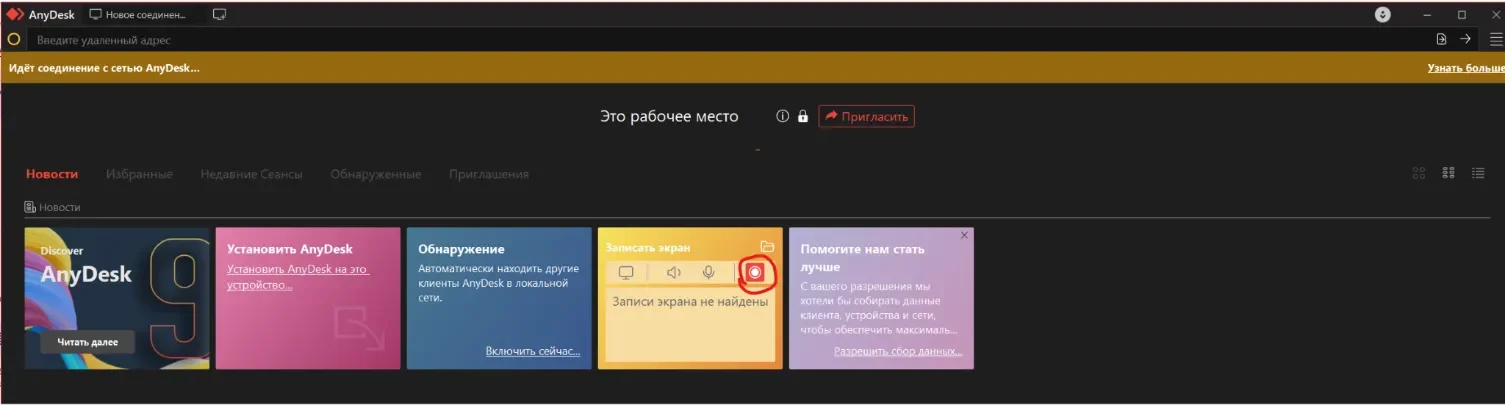Close the 'Помогите нам стать лучше' card
Image resolution: width=1505 pixels, height=405 pixels.
click(x=964, y=235)
